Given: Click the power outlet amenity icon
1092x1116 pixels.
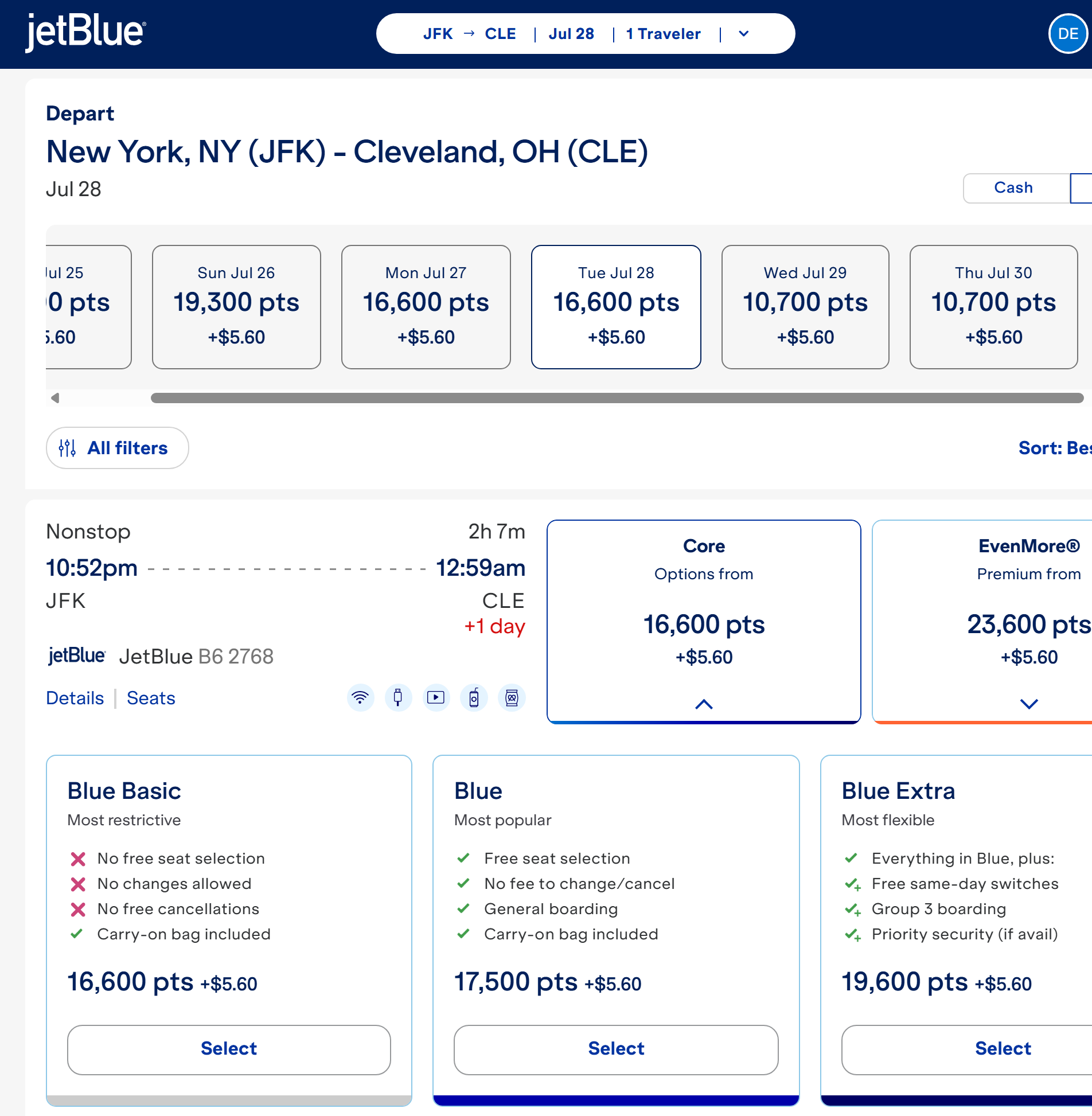Looking at the screenshot, I should [398, 697].
